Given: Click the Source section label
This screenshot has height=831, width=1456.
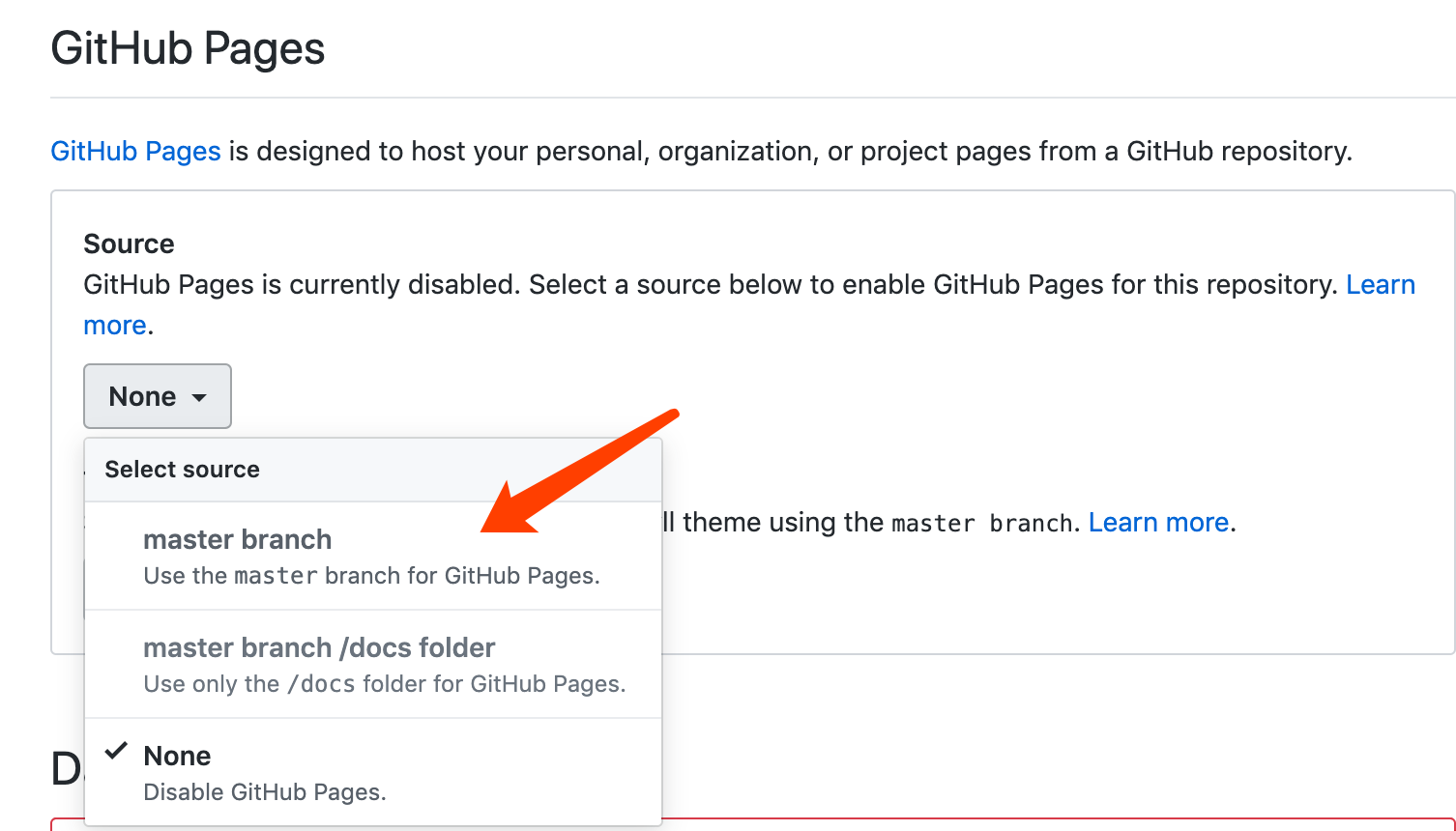Looking at the screenshot, I should pyautogui.click(x=129, y=244).
